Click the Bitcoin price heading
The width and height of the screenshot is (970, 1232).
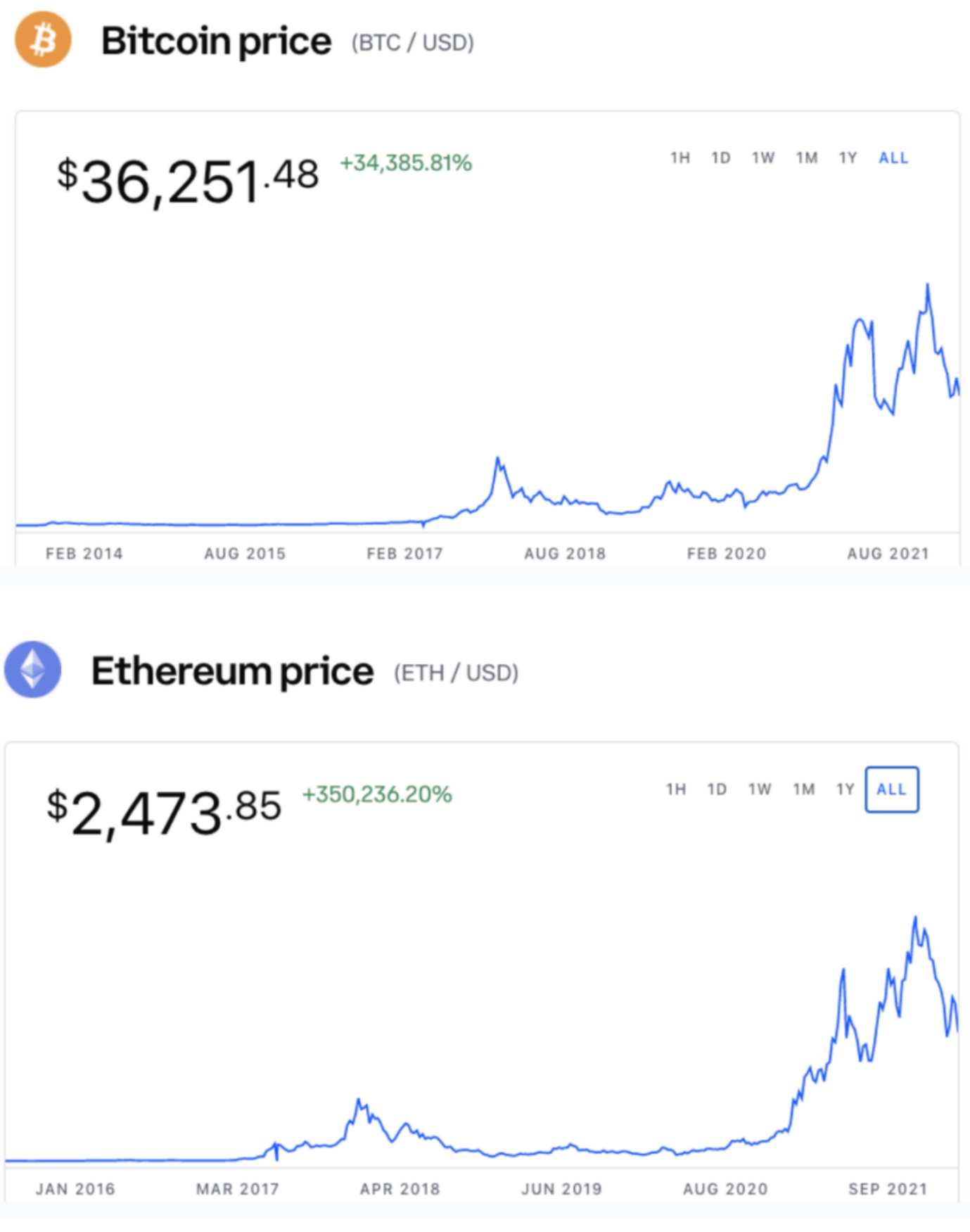click(216, 42)
